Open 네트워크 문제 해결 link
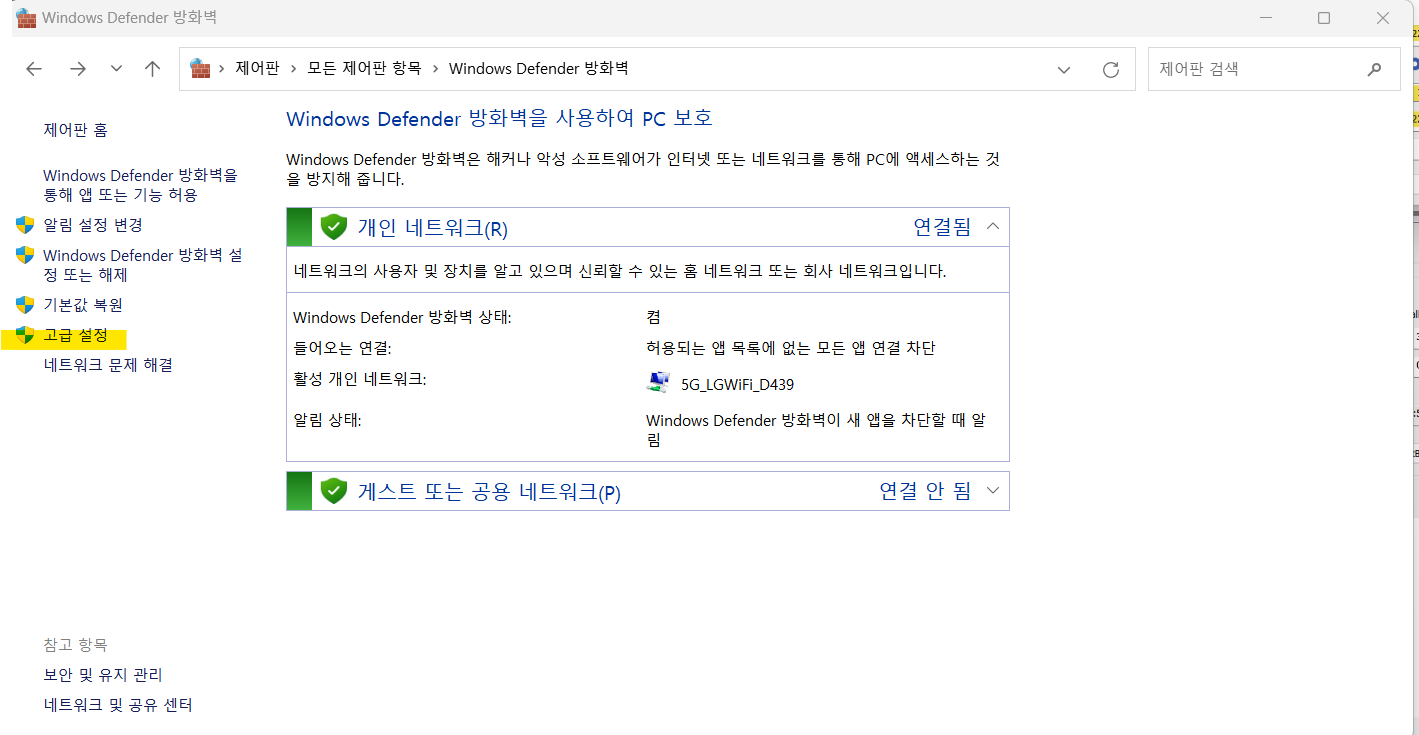The image size is (1419, 735). click(x=108, y=365)
